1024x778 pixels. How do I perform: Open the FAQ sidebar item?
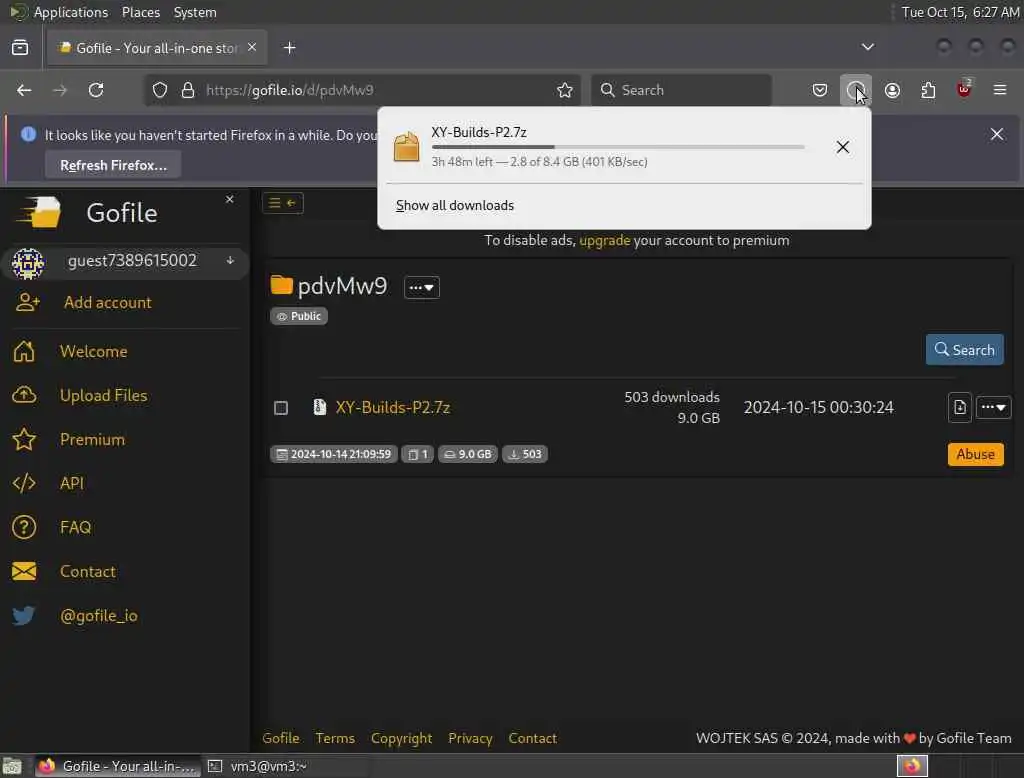75,527
